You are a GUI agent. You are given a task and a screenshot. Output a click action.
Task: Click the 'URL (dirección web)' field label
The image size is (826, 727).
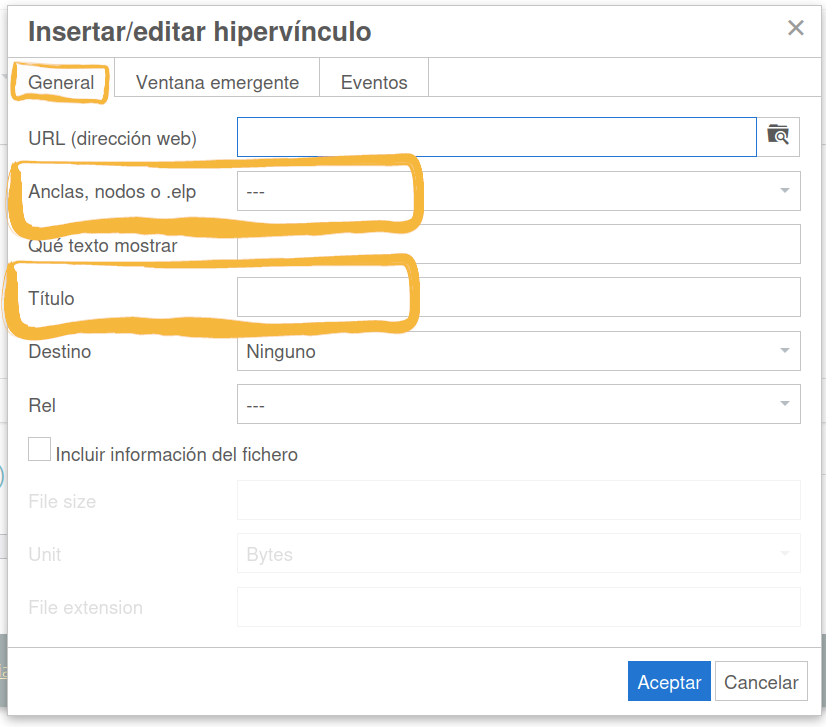tap(112, 138)
